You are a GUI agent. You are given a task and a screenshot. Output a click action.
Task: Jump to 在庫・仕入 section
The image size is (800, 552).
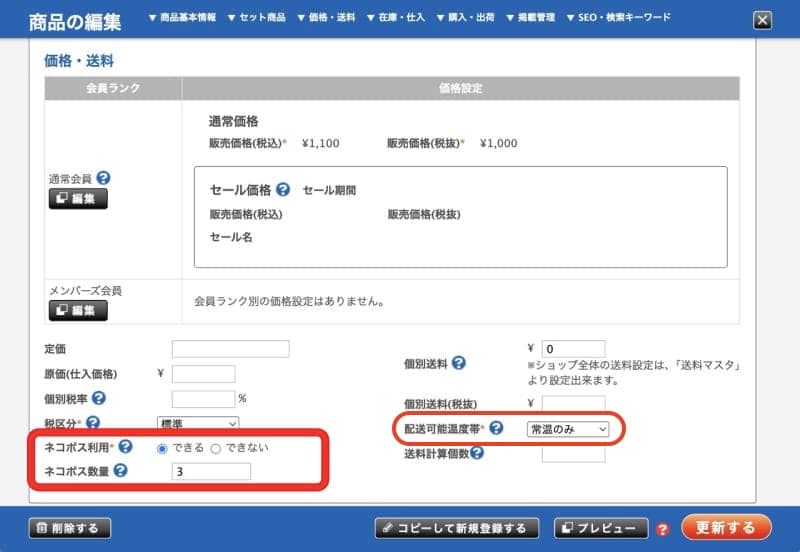pos(397,18)
